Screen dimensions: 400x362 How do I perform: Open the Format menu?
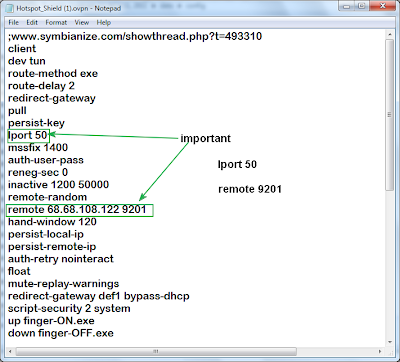tap(56, 23)
